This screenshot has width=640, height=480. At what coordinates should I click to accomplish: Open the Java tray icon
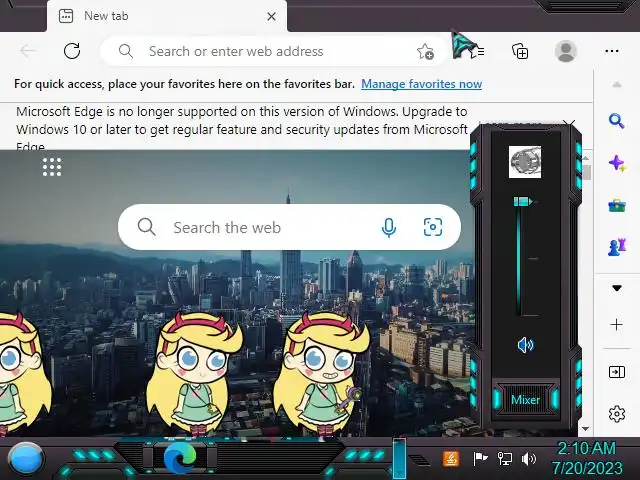pos(451,459)
